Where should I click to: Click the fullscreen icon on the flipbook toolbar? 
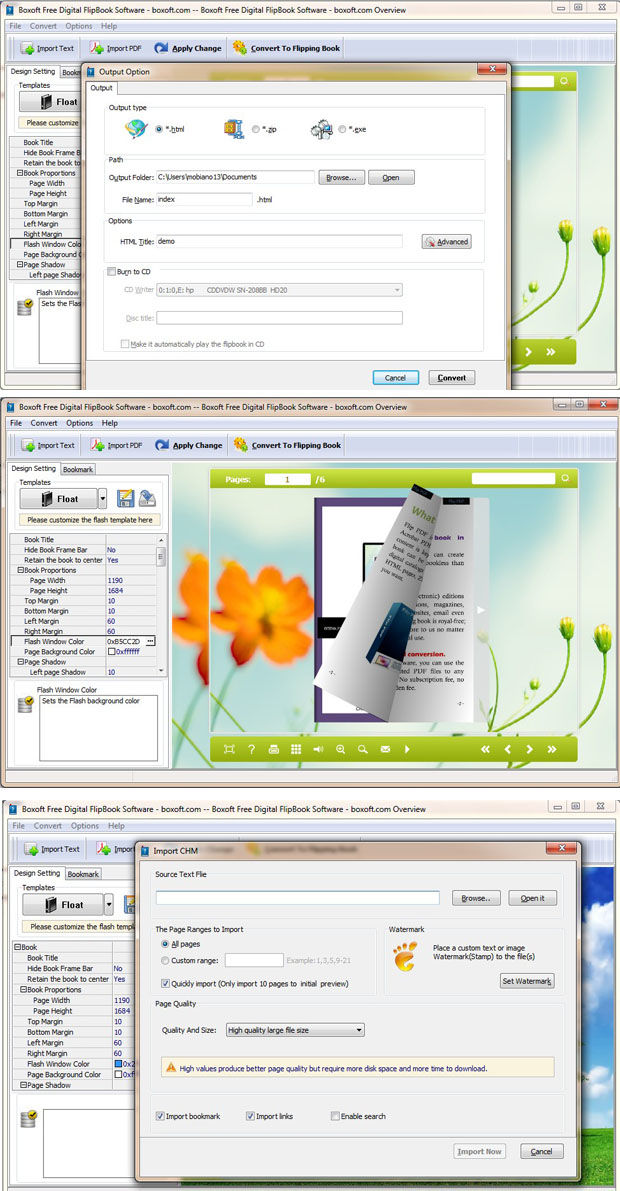point(229,749)
